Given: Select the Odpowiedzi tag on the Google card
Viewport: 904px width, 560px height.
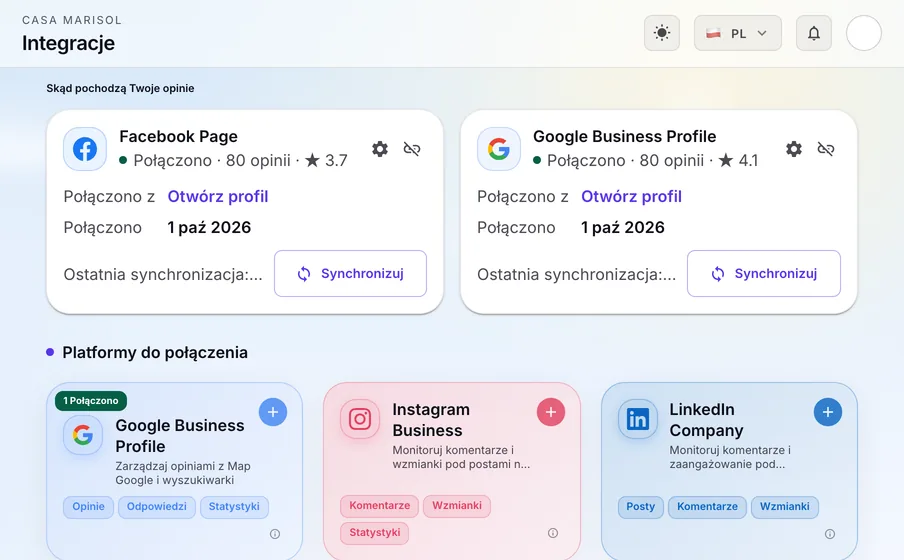Looking at the screenshot, I should click(157, 506).
